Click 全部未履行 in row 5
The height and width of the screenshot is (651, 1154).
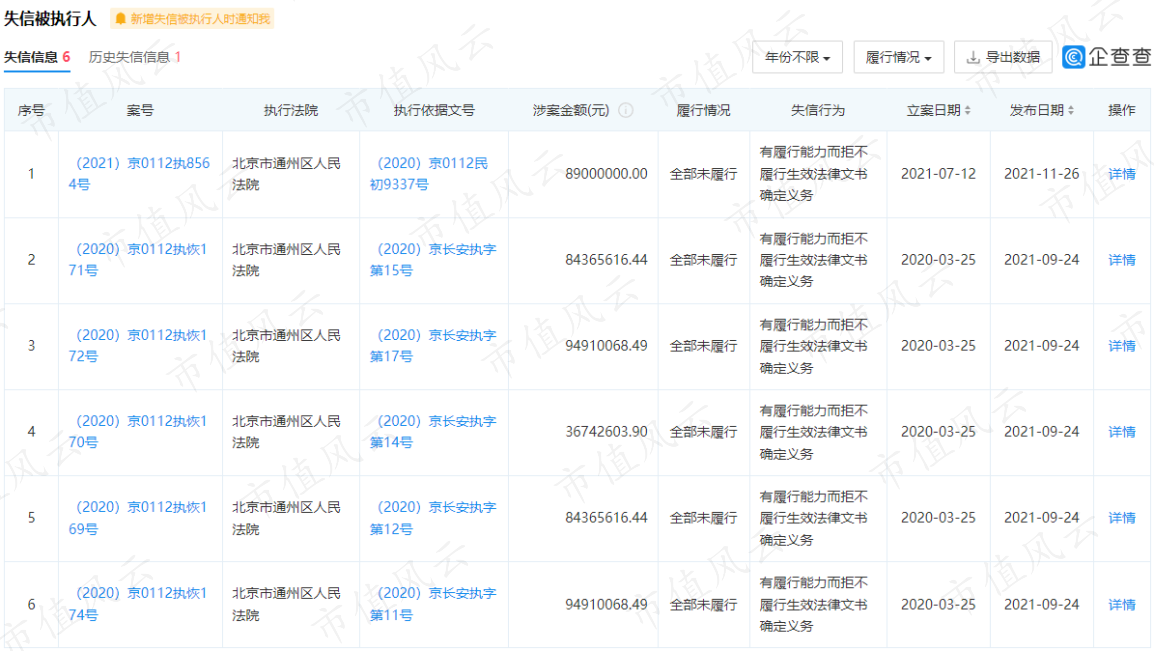click(703, 518)
